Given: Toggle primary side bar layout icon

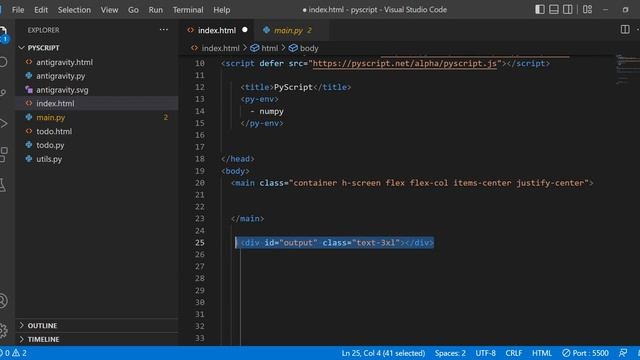Looking at the screenshot, I should point(540,9).
